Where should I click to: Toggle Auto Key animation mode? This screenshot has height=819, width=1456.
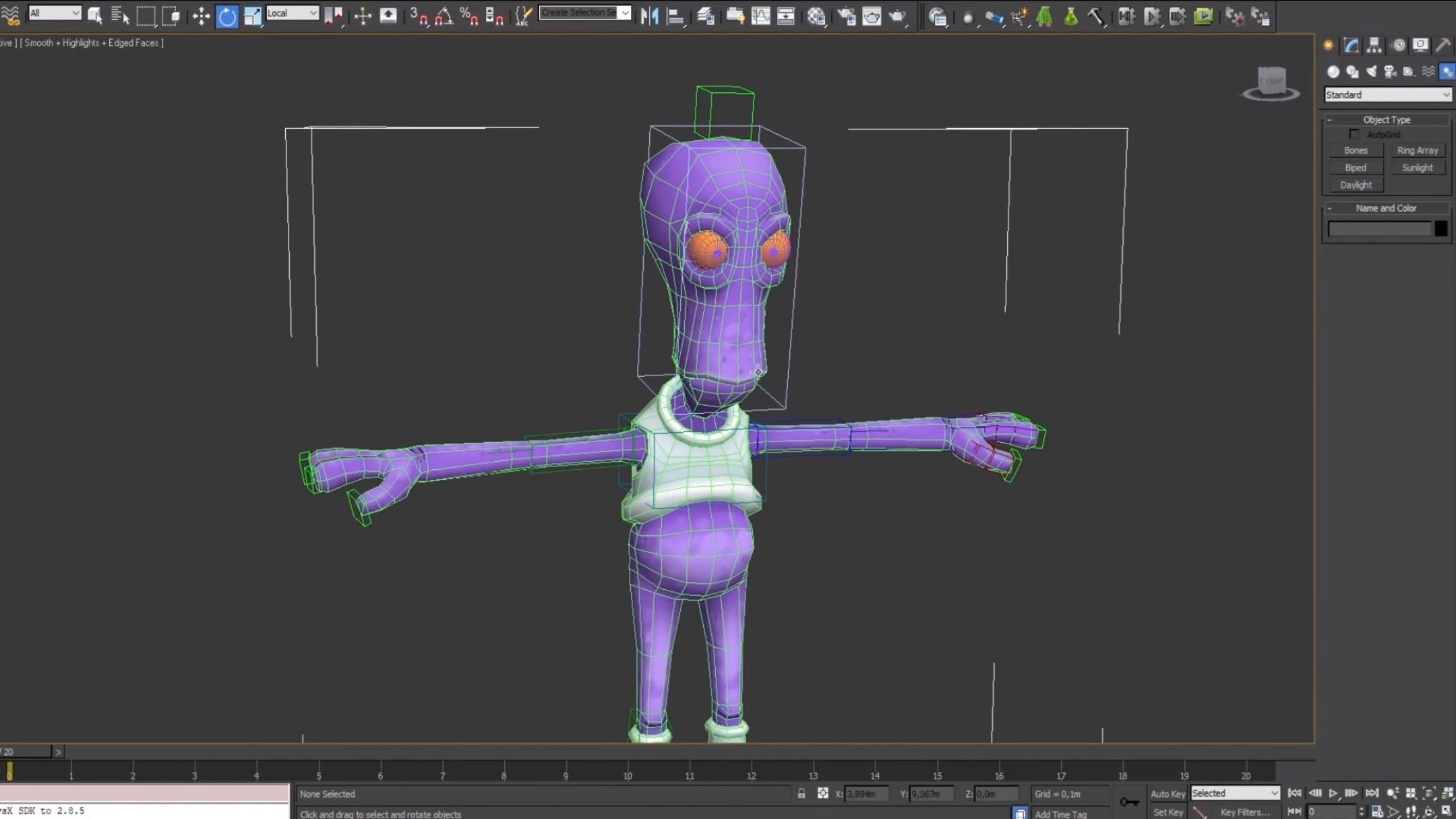(1167, 793)
